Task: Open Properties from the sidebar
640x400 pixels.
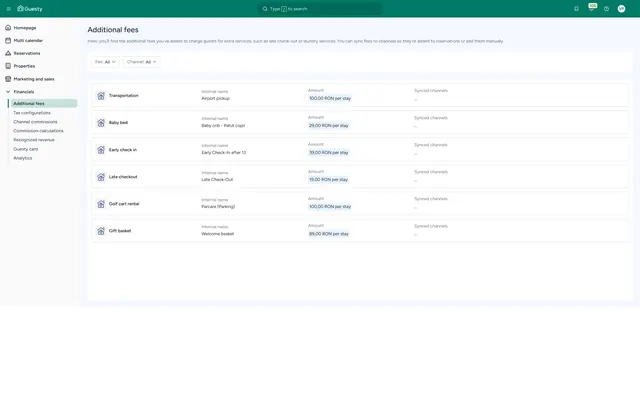Action: 24,66
